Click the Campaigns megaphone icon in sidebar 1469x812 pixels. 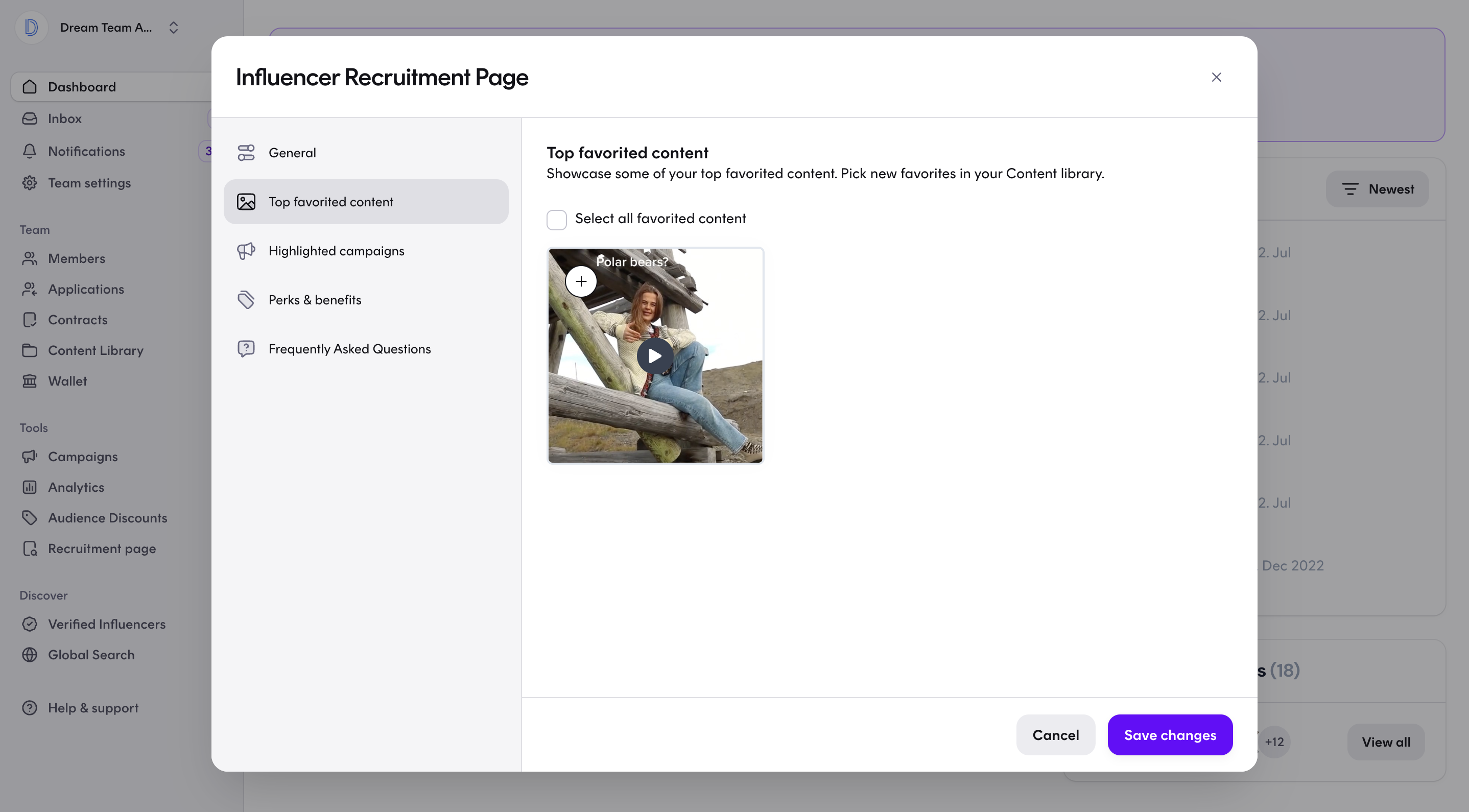tap(30, 457)
